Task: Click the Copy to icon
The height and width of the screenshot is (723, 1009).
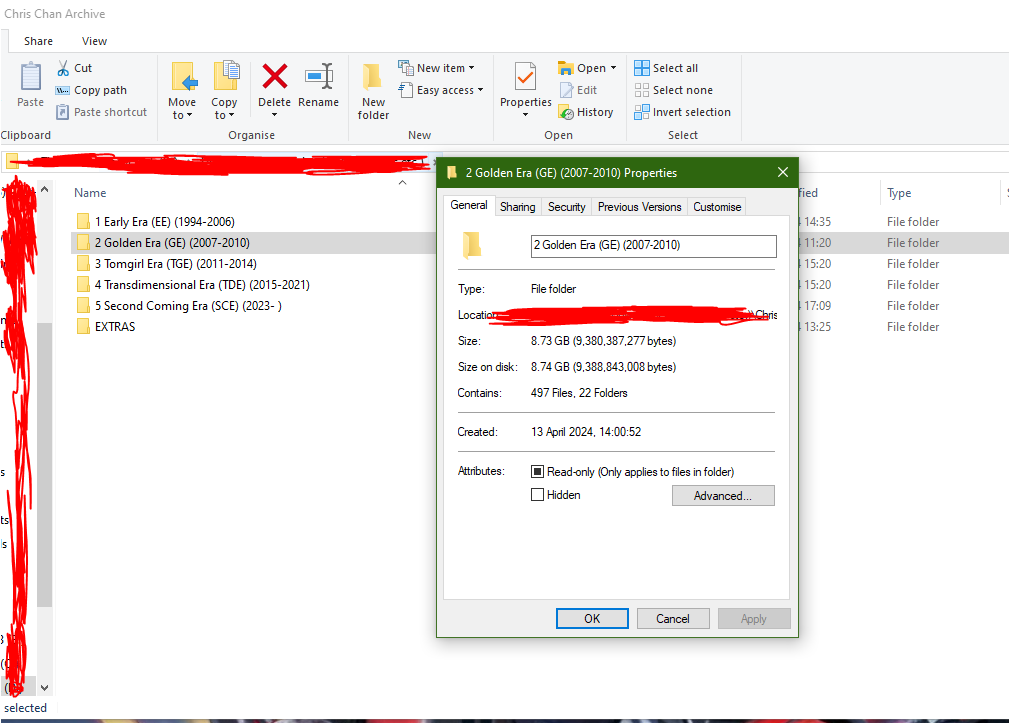Action: click(226, 76)
